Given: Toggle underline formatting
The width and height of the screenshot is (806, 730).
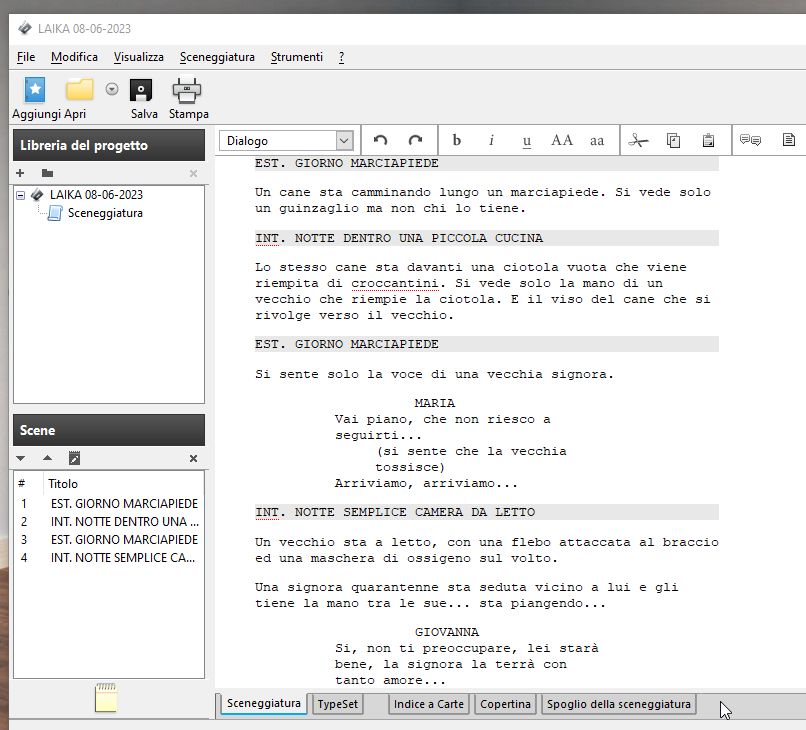Looking at the screenshot, I should [526, 141].
